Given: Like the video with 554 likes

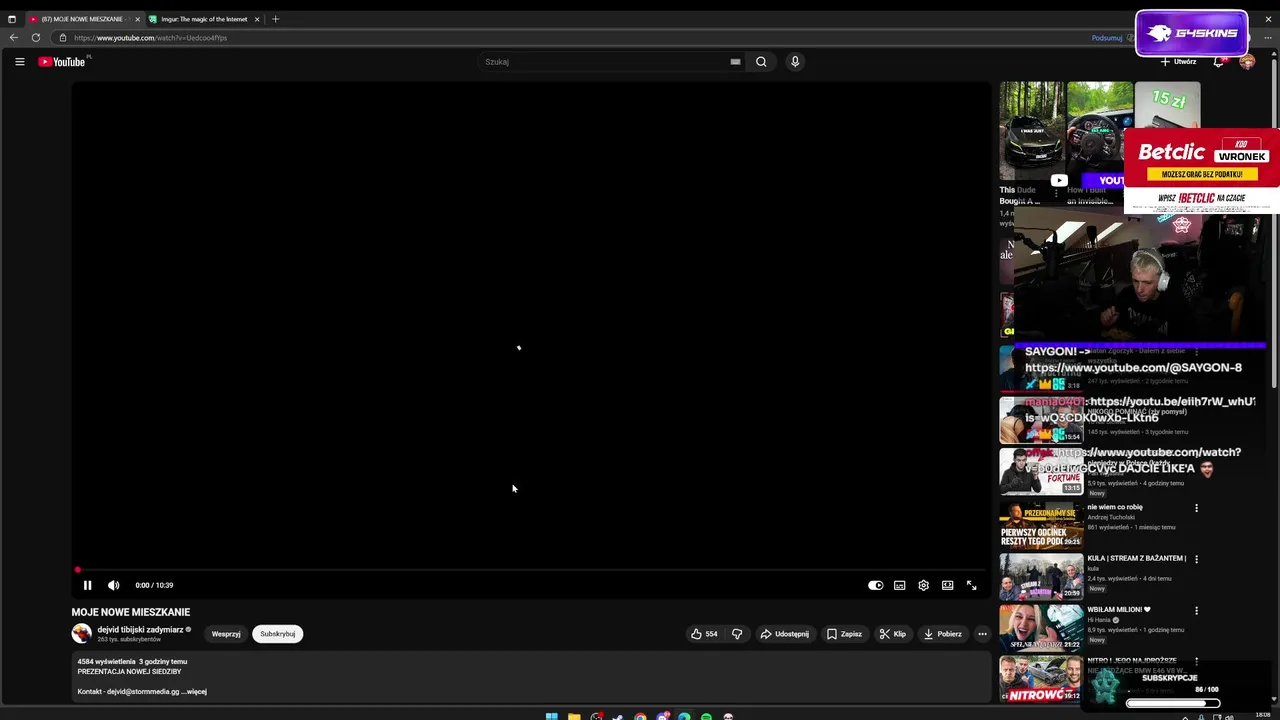Looking at the screenshot, I should [704, 634].
